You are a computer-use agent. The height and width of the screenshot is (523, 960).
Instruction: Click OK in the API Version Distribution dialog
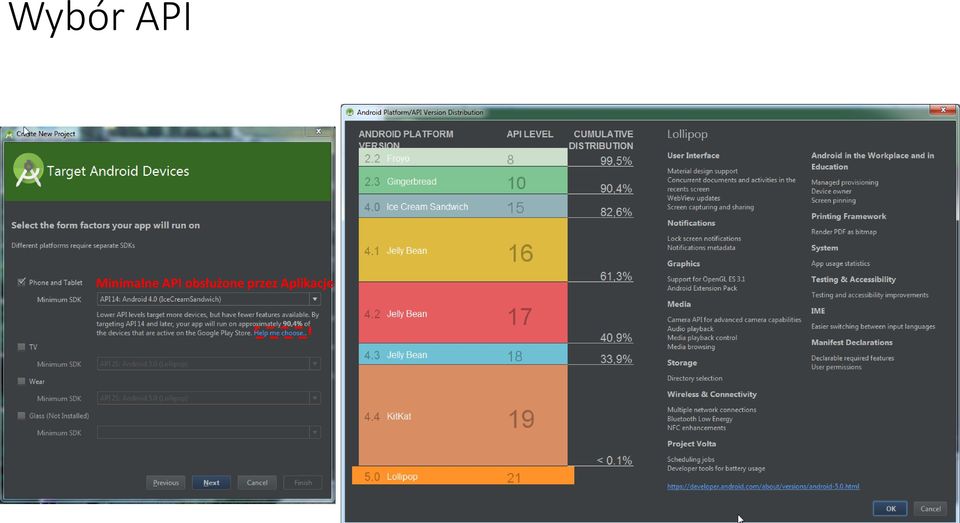[x=890, y=508]
